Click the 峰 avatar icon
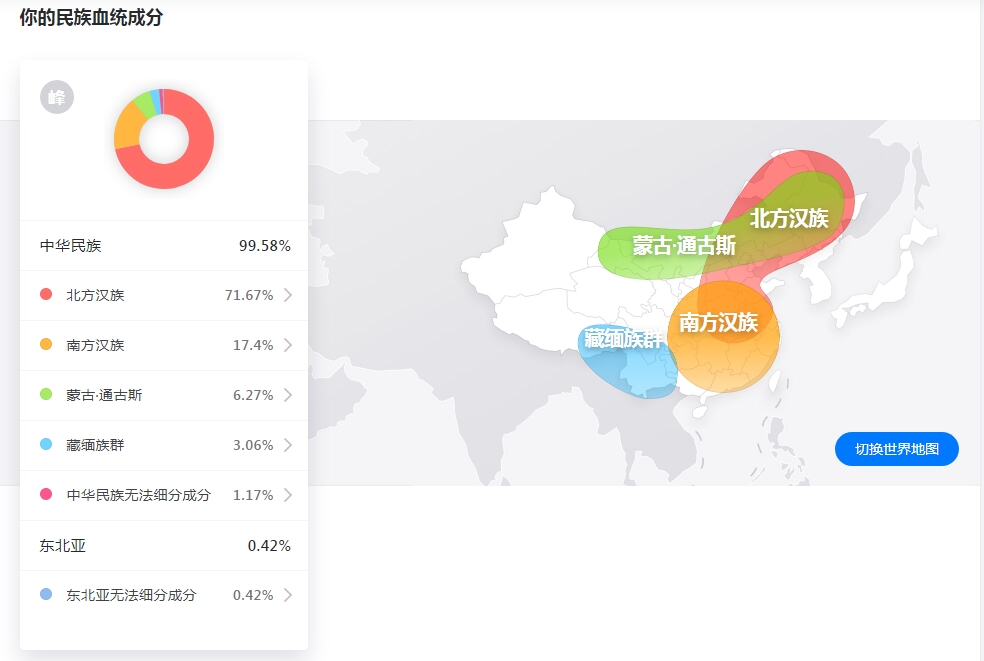This screenshot has width=984, height=661. click(57, 97)
